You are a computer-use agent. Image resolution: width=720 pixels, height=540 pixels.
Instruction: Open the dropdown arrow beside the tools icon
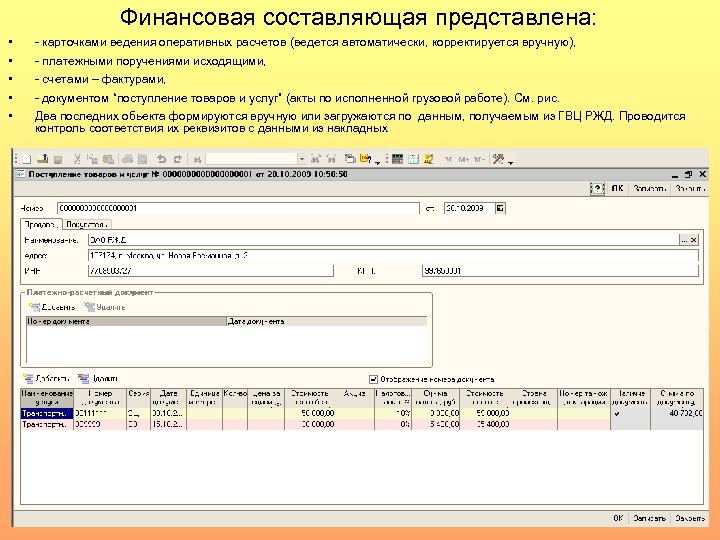point(510,162)
